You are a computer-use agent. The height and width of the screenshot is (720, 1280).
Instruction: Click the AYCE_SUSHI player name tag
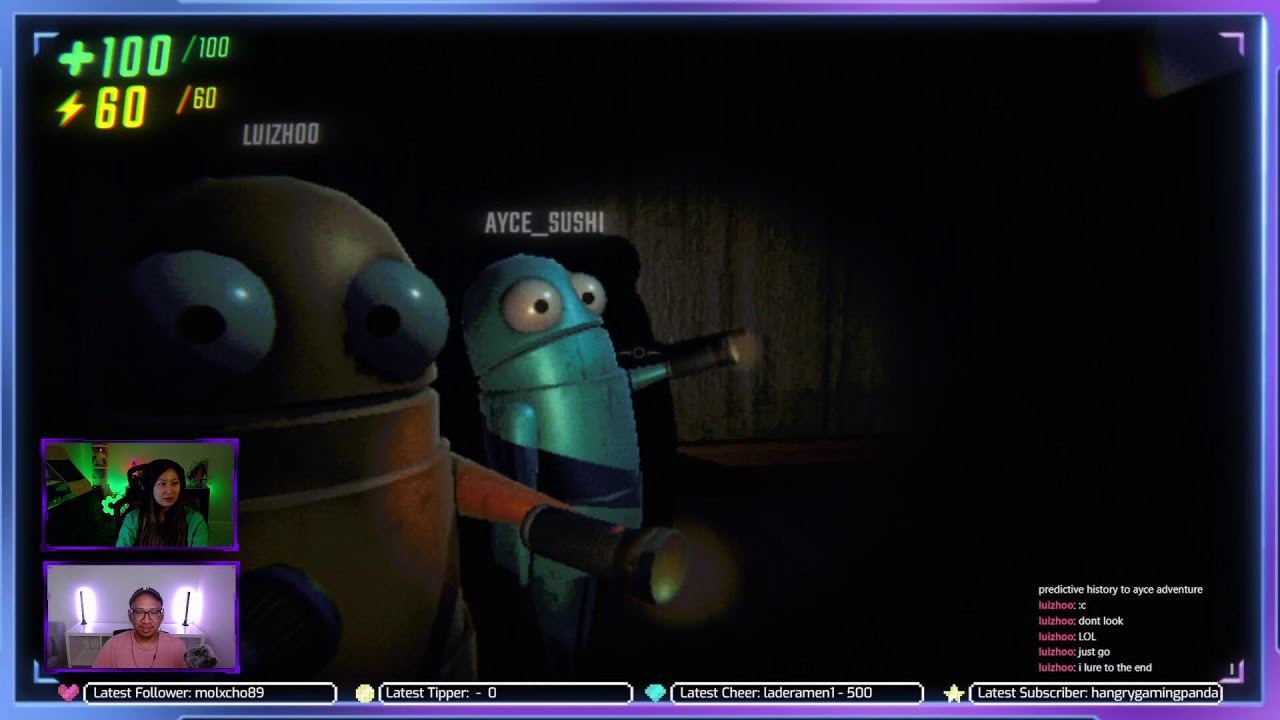coord(544,223)
